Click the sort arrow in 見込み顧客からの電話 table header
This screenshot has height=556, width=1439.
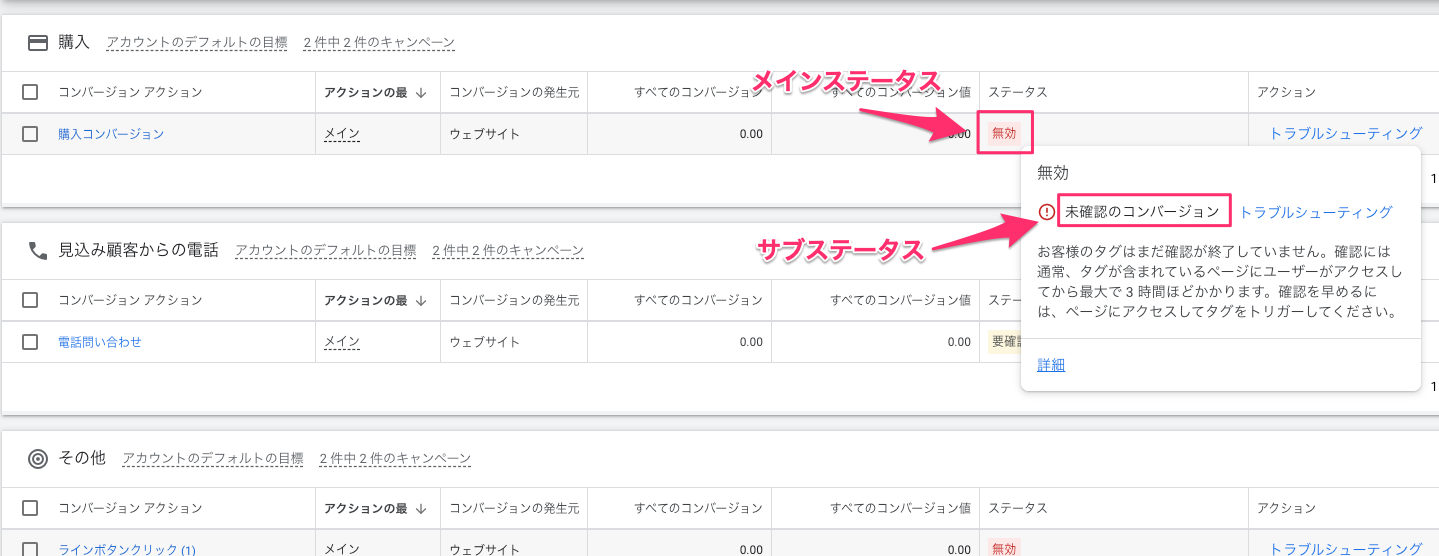coord(421,300)
